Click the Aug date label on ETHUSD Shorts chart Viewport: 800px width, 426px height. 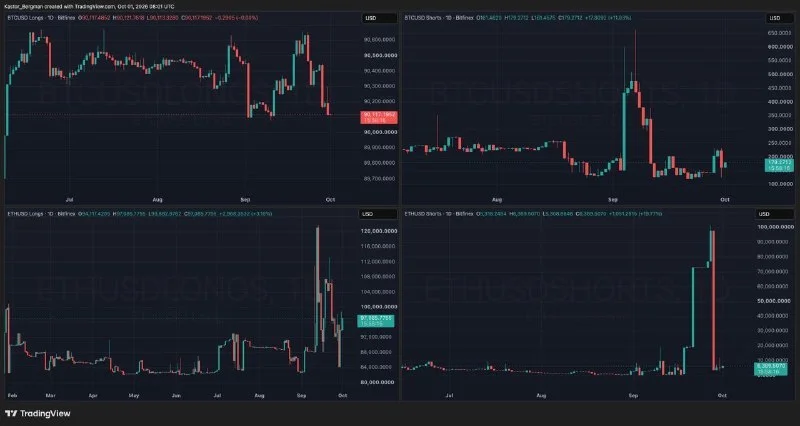[x=541, y=395]
